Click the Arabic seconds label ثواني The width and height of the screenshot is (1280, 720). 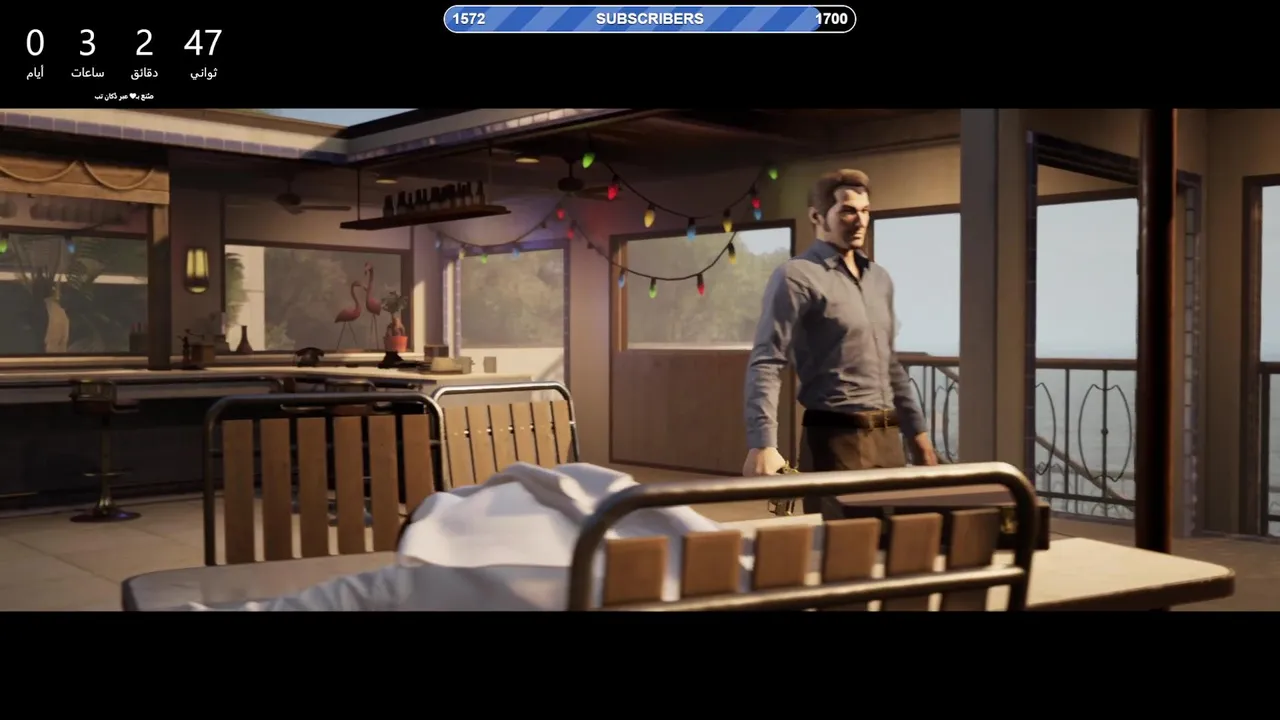click(x=203, y=73)
